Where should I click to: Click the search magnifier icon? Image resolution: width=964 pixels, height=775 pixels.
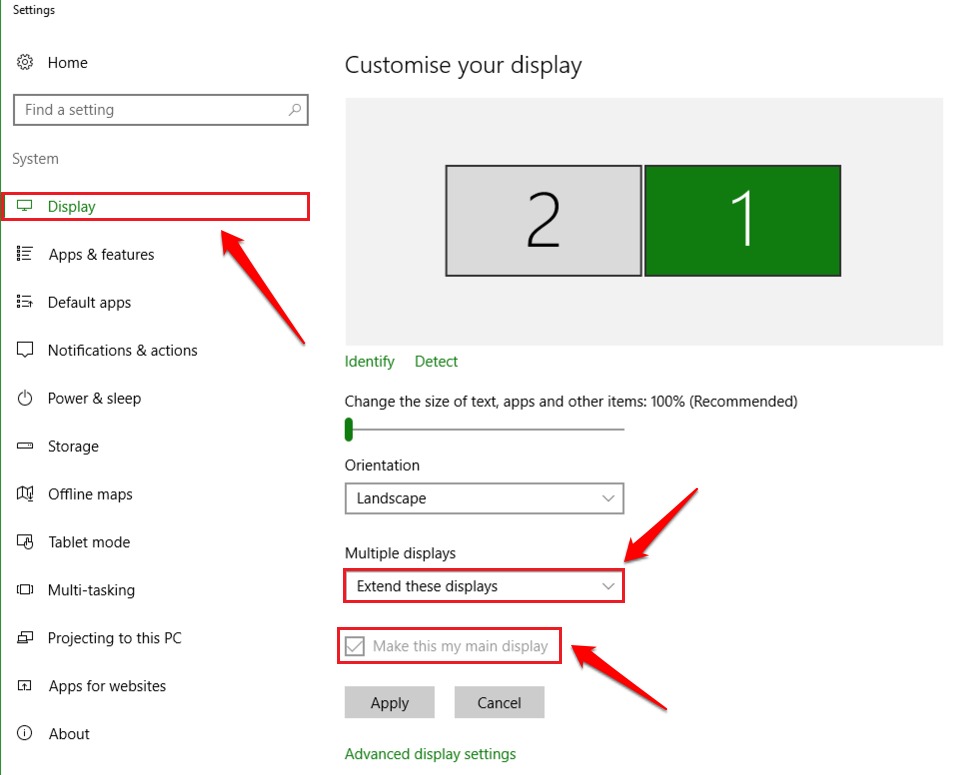pyautogui.click(x=294, y=109)
